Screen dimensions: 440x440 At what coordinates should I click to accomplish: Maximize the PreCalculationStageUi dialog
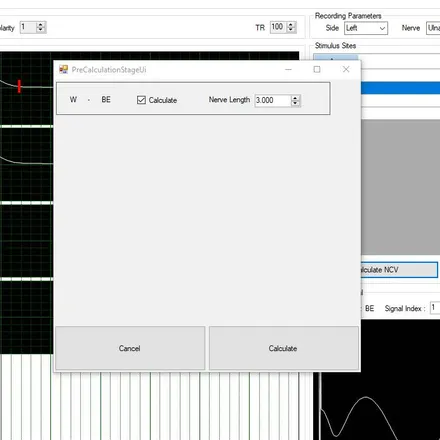tap(317, 69)
